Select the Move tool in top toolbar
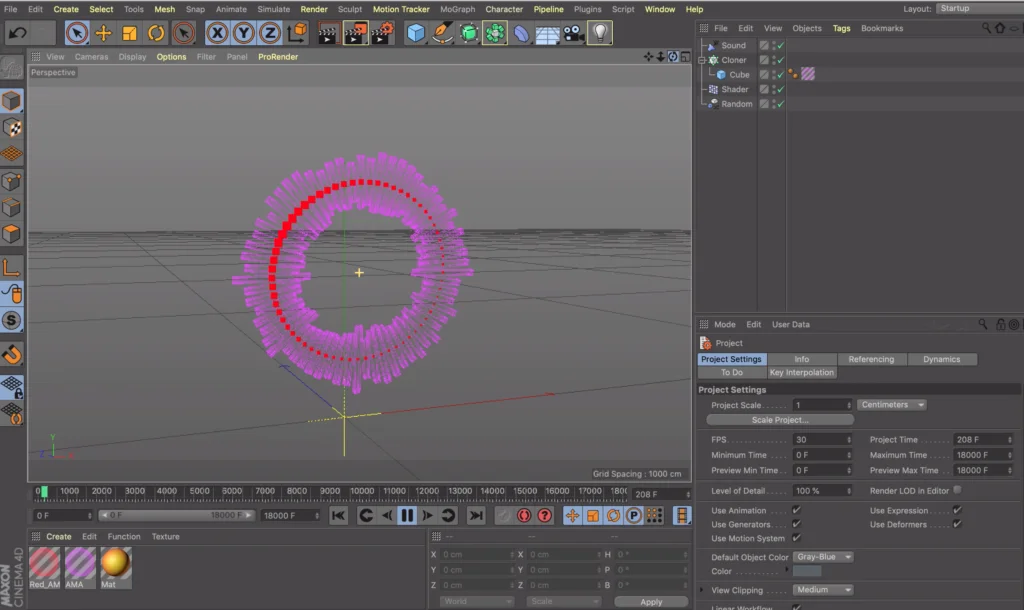This screenshot has height=610, width=1024. [103, 33]
